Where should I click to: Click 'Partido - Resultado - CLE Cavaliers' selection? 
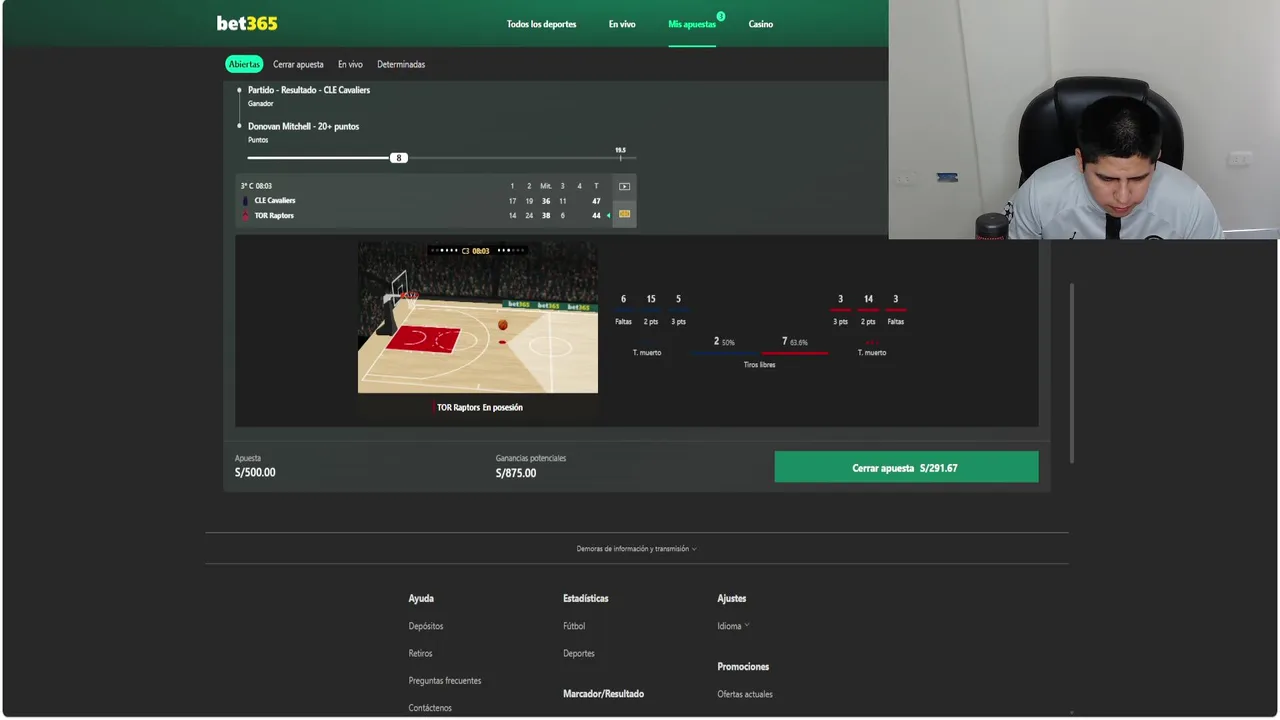coord(309,90)
